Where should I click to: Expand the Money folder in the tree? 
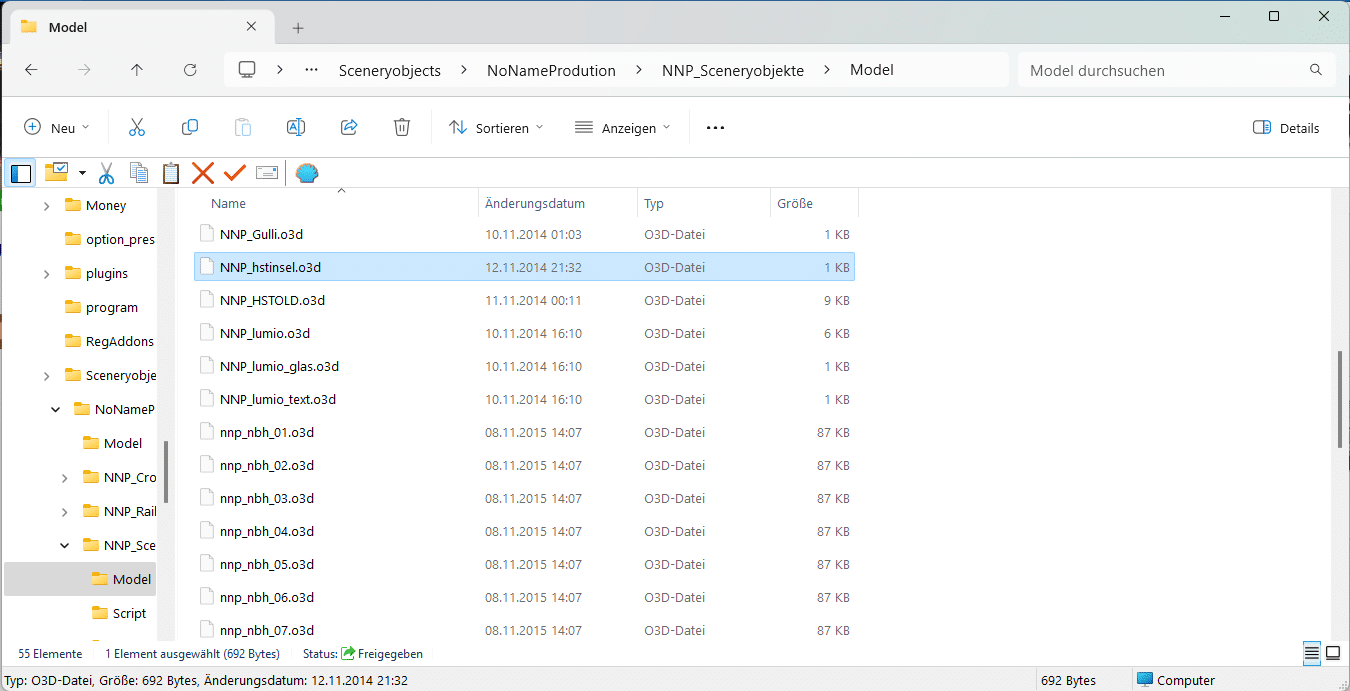46,206
